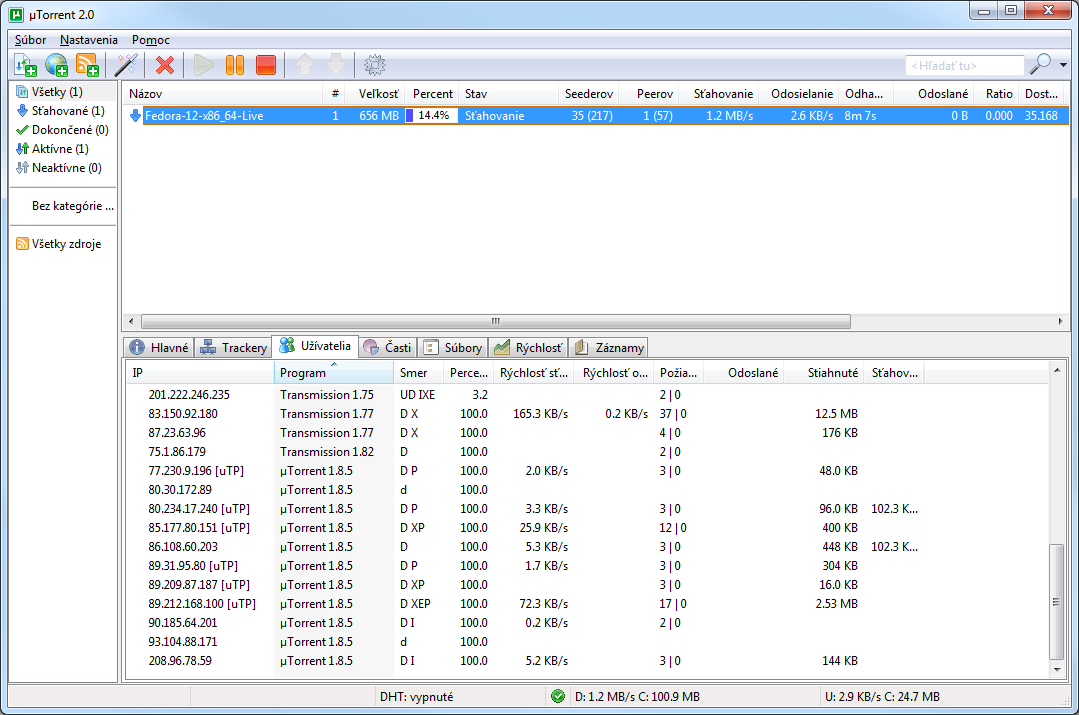Viewport: 1079px width, 715px height.
Task: Select Bez kategórie label in sidebar
Action: click(72, 206)
